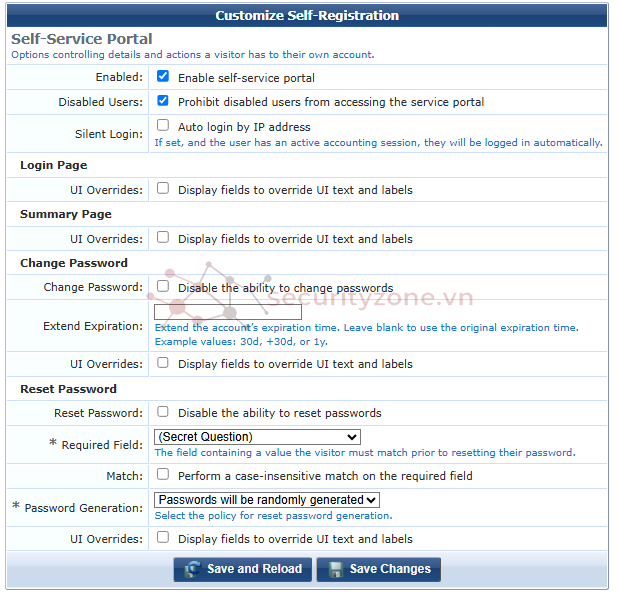Click the Customize Self-Registration title bar
The width and height of the screenshot is (619, 592).
coord(307,15)
